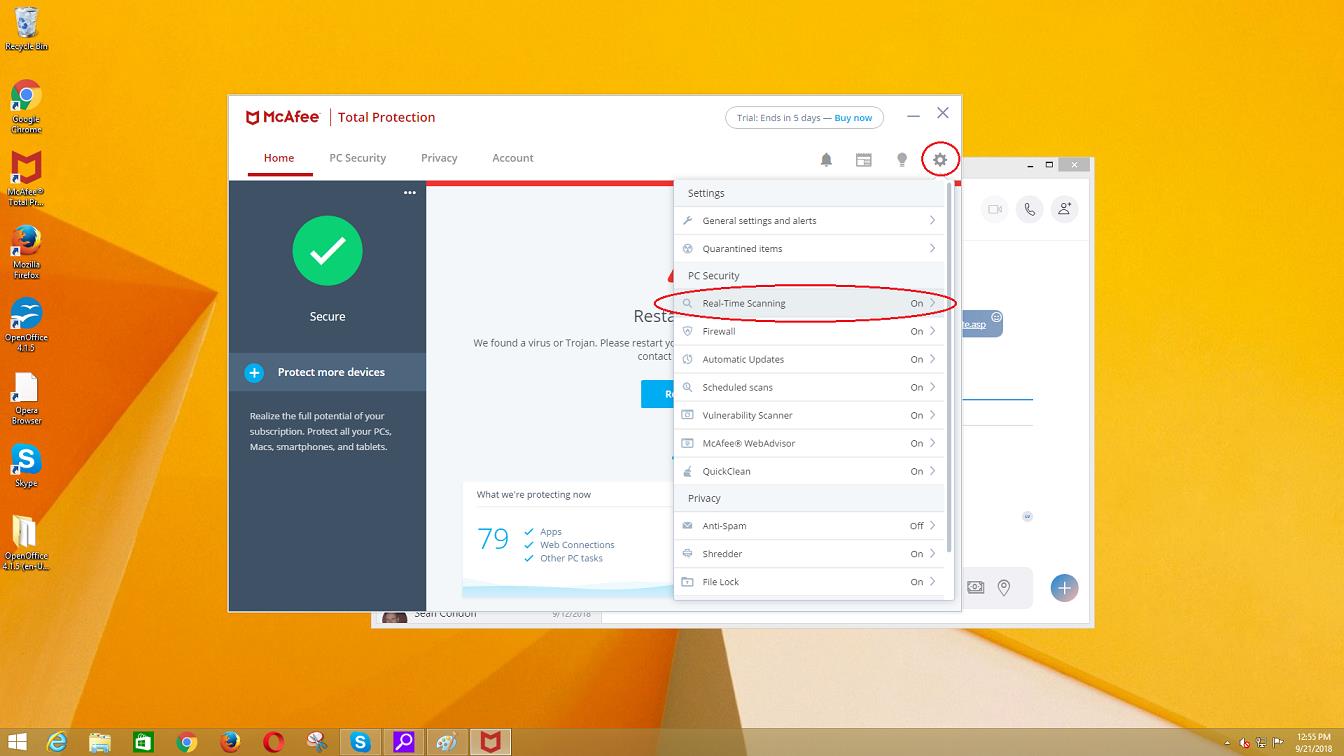Viewport: 1344px width, 756px height.
Task: Expand the McAfee WebAdvisor chevron
Action: [932, 443]
